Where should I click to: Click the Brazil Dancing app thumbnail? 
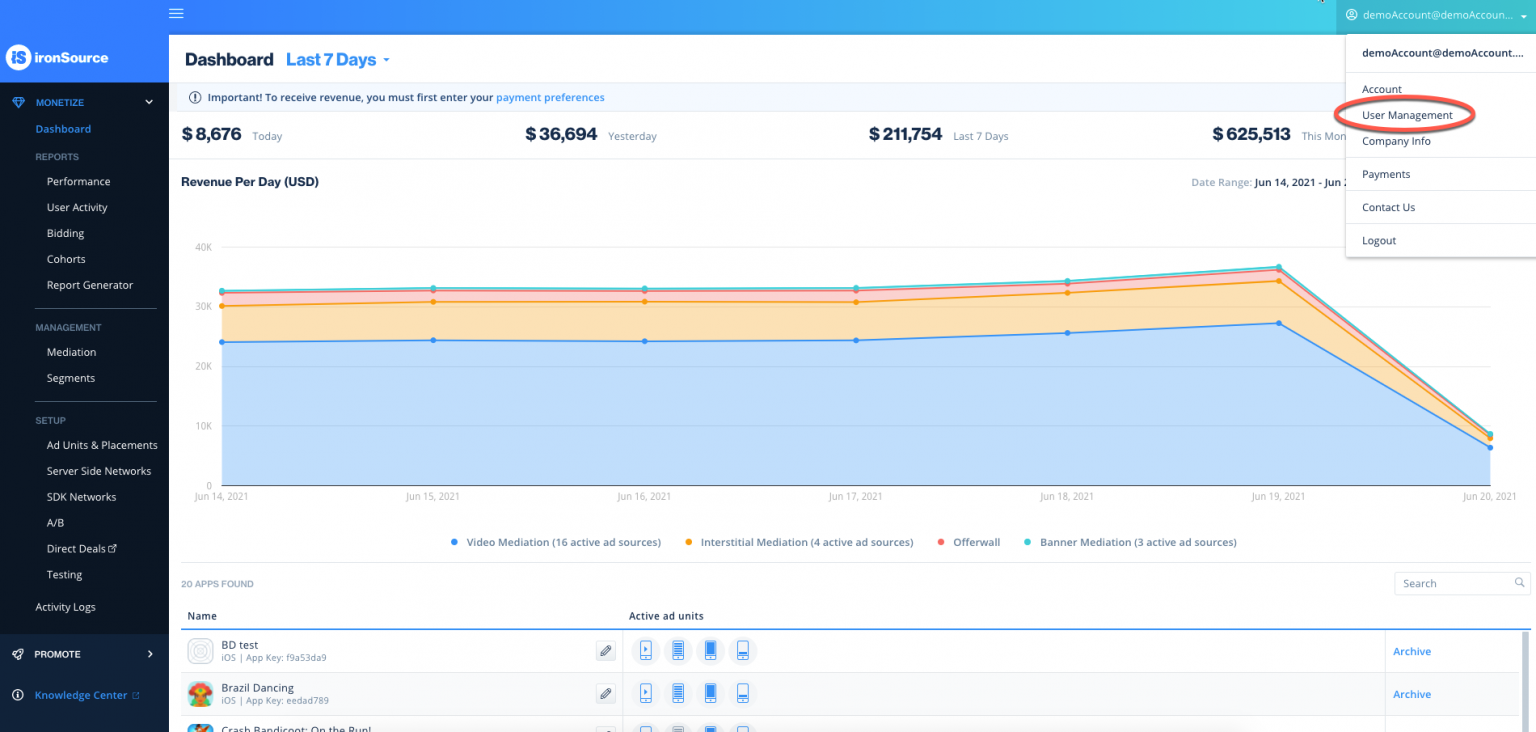(x=200, y=693)
